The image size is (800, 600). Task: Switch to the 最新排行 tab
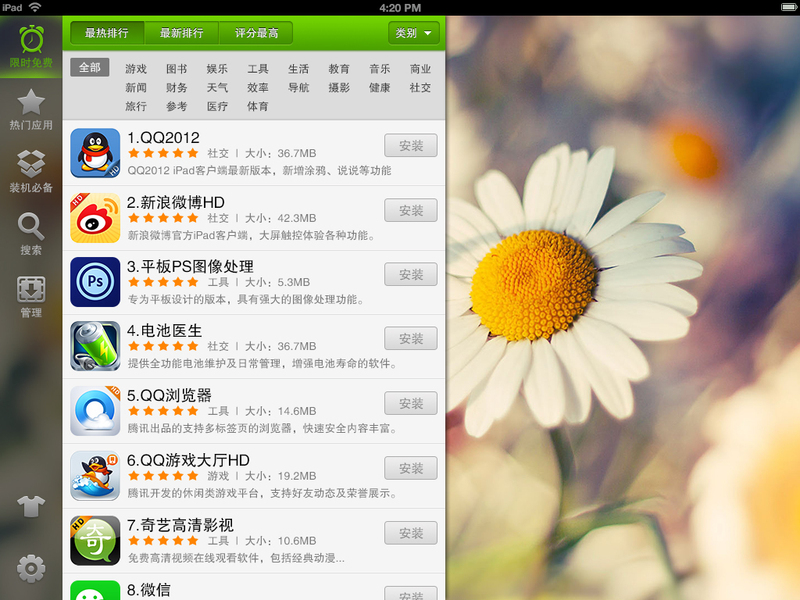pos(182,33)
